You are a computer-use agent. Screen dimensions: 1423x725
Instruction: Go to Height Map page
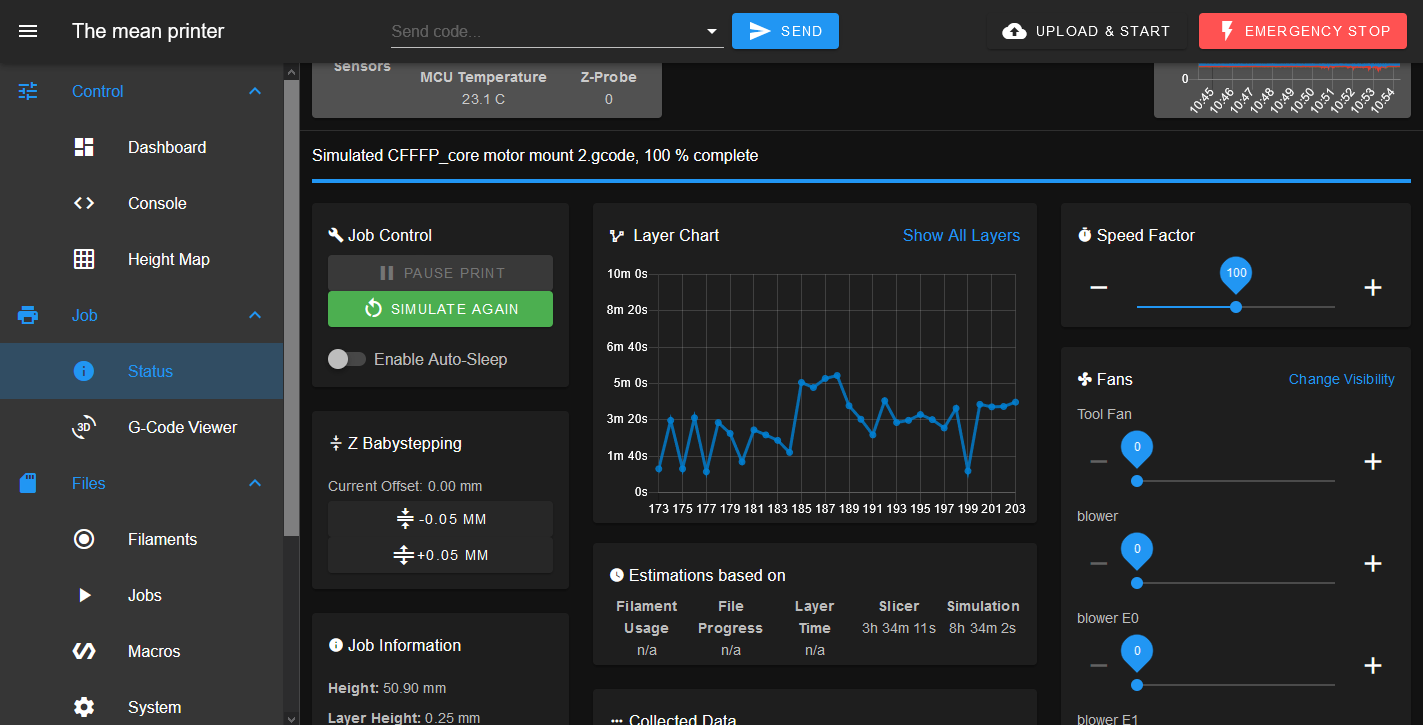(x=142, y=259)
